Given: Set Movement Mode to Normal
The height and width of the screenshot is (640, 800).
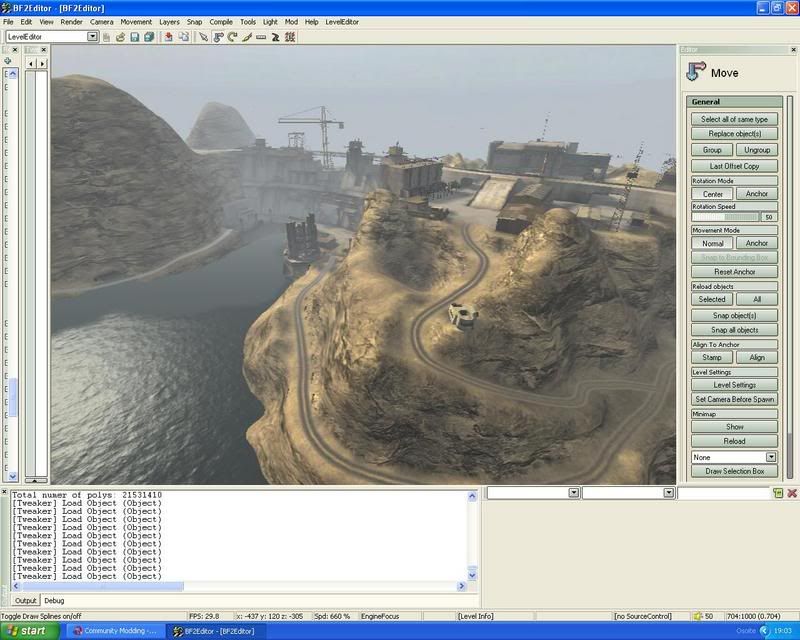Looking at the screenshot, I should pyautogui.click(x=712, y=243).
